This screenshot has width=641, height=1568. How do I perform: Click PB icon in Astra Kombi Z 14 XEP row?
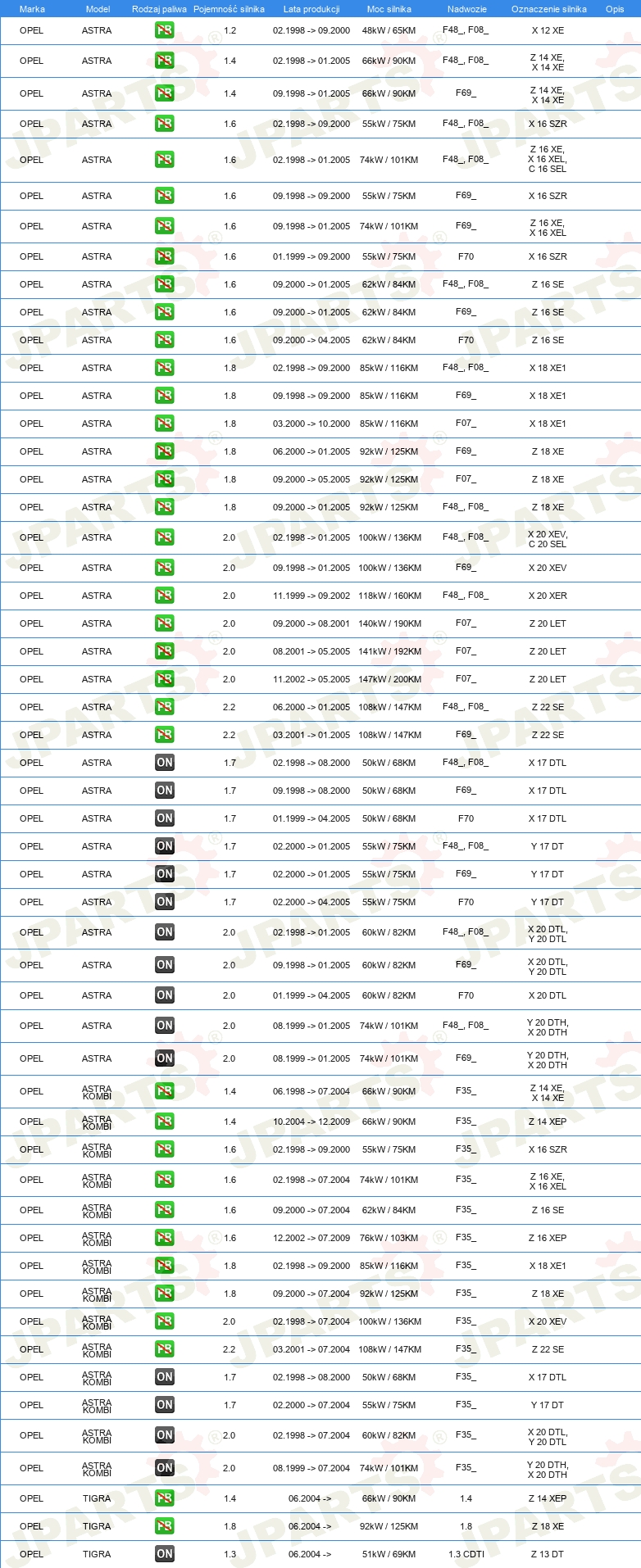click(165, 1122)
